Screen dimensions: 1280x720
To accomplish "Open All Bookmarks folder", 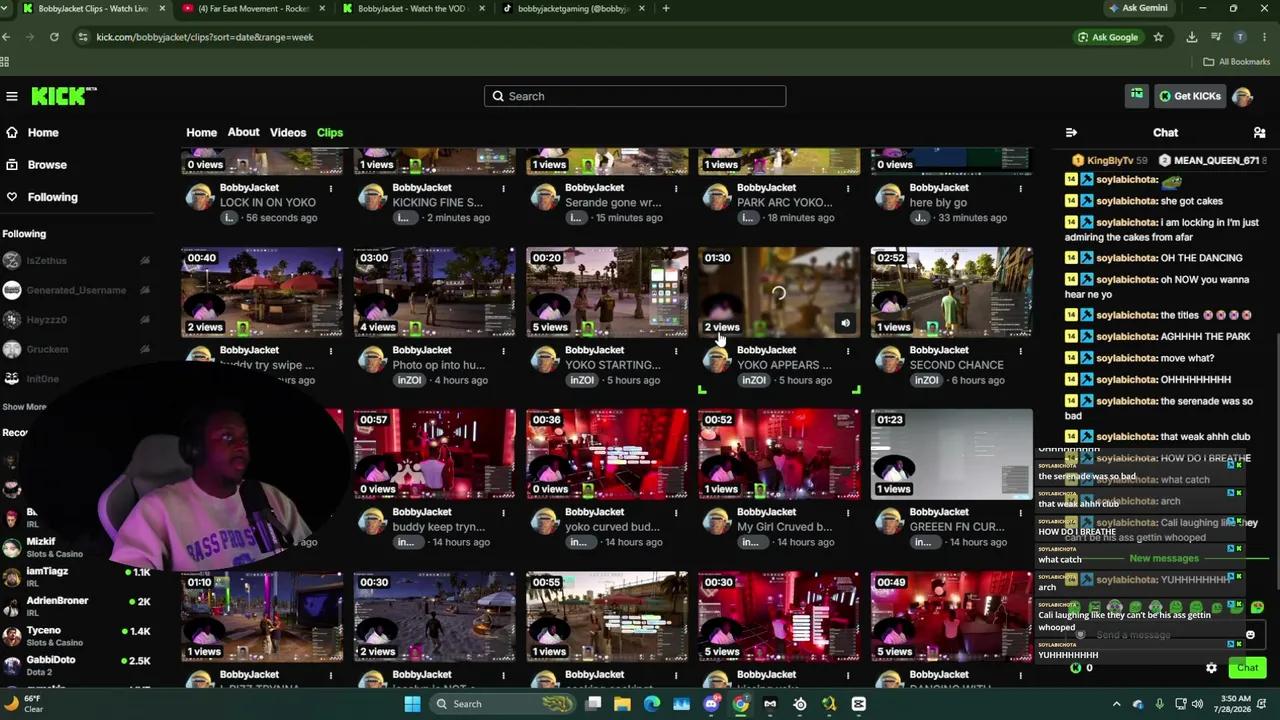I will coord(1237,62).
